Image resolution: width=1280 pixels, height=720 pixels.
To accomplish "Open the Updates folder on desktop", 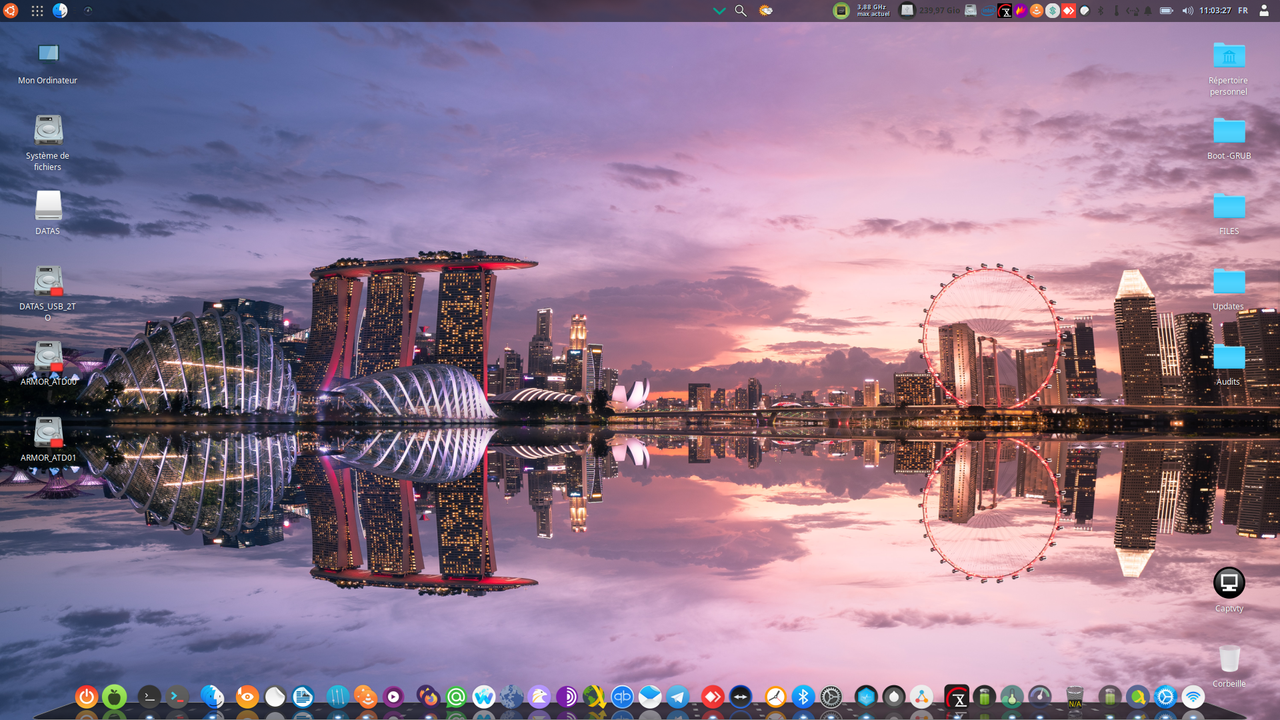I will coord(1229,281).
